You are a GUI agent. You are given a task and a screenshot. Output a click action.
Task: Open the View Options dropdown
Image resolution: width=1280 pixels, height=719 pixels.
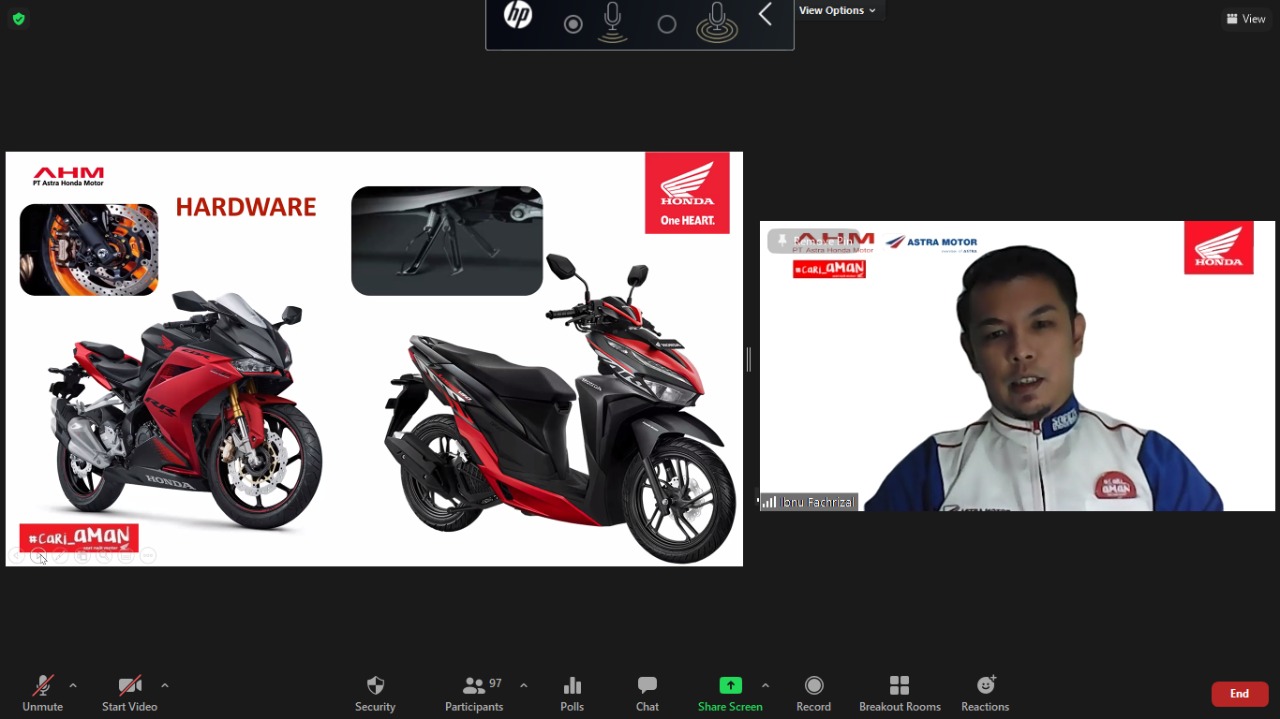click(837, 11)
